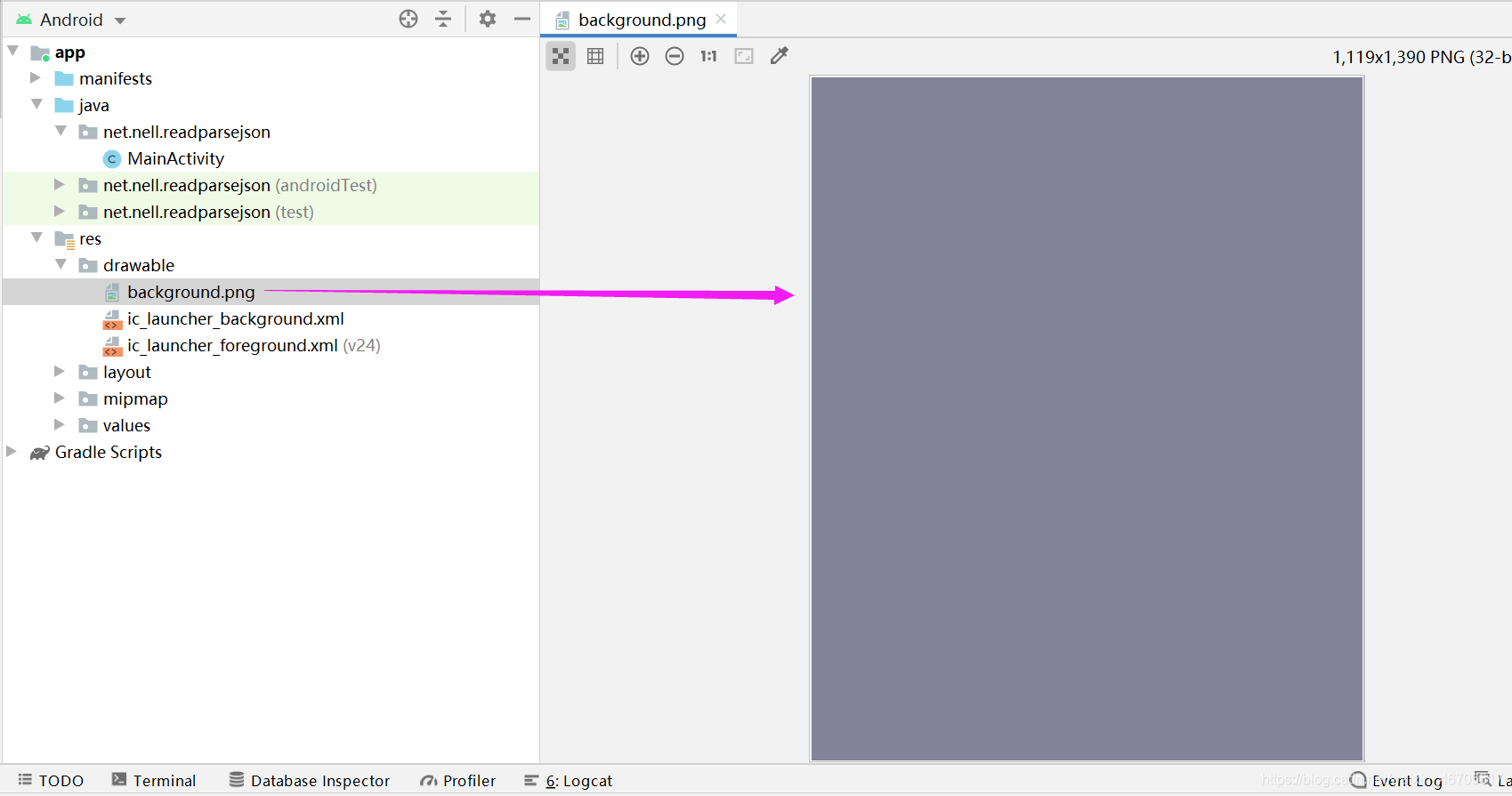Click the ic_launcher_background.xml file icon
The width and height of the screenshot is (1512, 796).
pyautogui.click(x=112, y=319)
